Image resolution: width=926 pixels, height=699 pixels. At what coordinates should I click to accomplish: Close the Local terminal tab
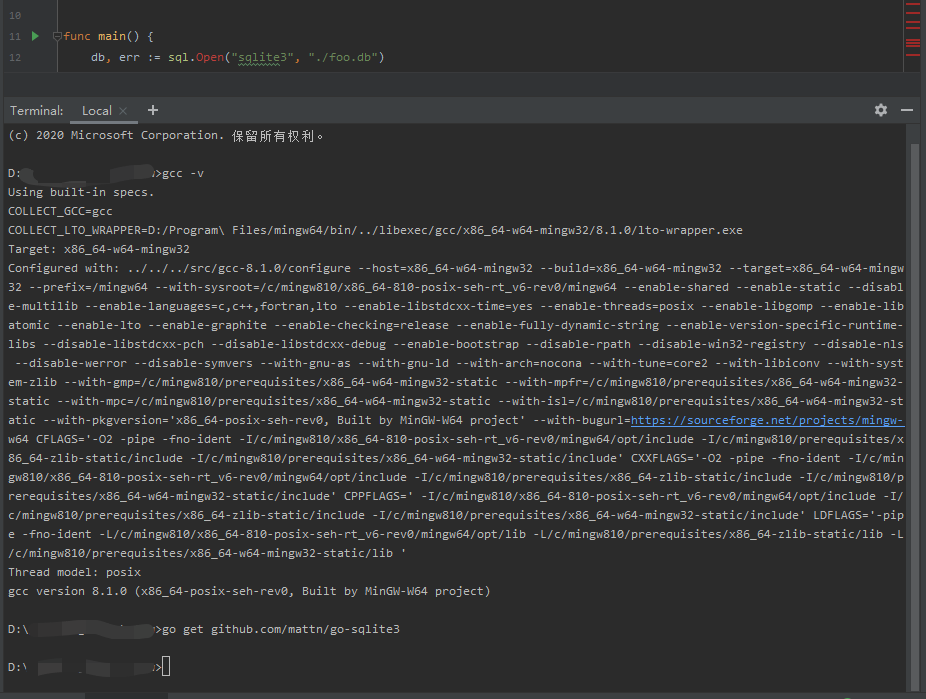click(124, 111)
